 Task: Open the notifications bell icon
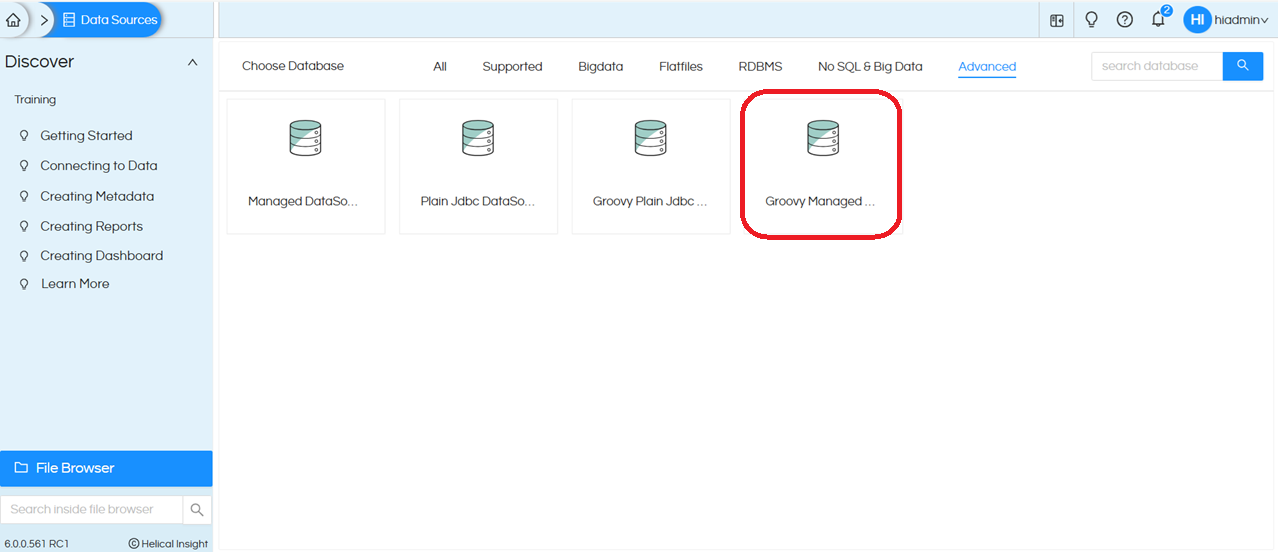[1158, 20]
